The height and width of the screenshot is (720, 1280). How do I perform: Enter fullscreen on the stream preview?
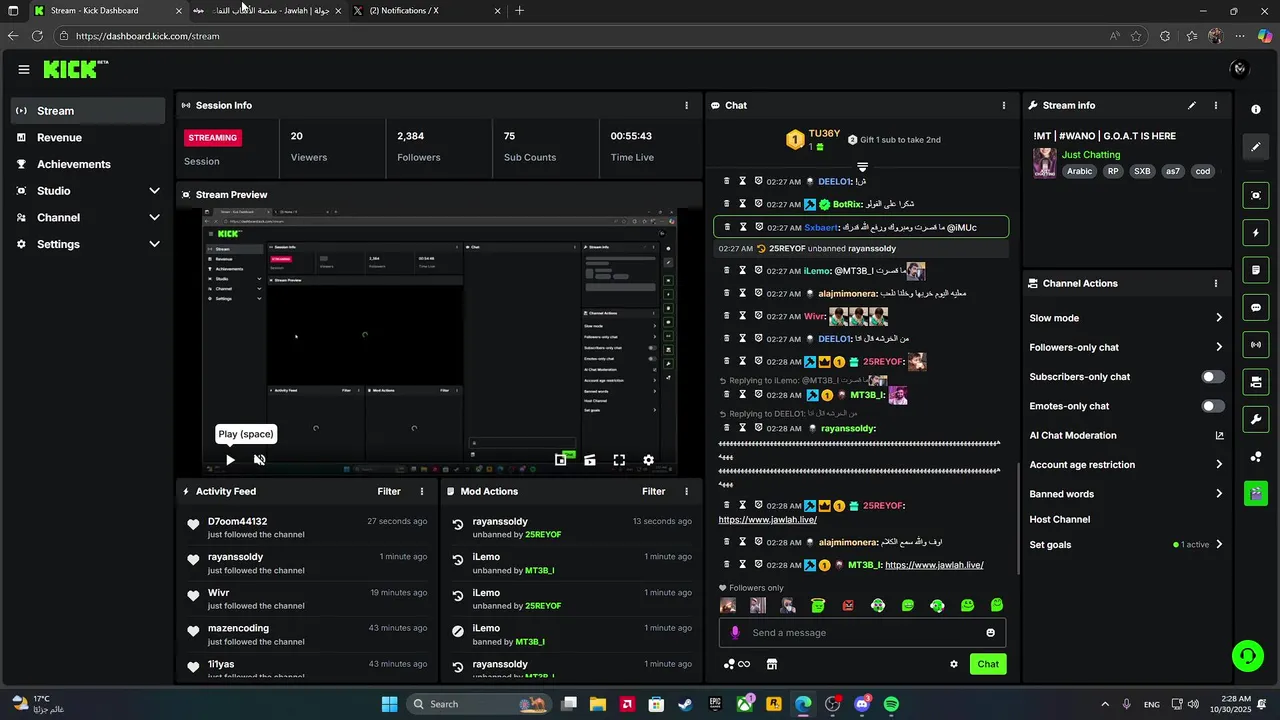(x=619, y=460)
